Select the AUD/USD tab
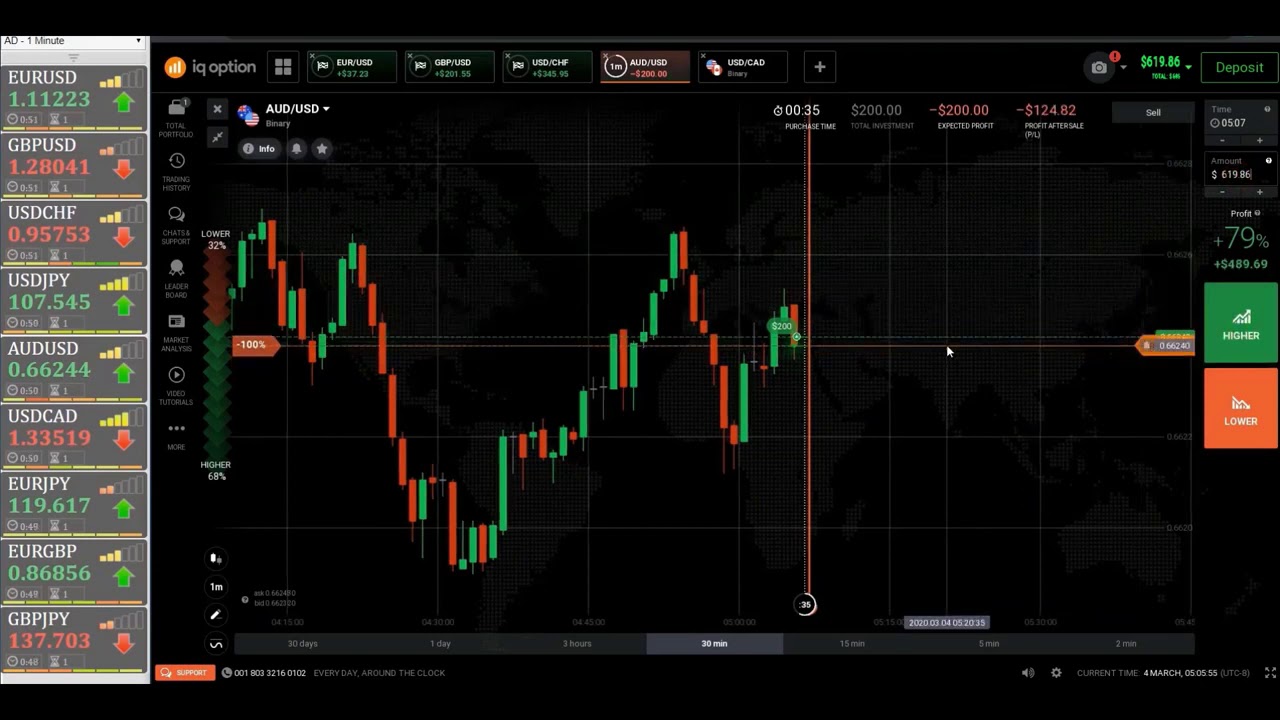1280x720 pixels. pos(644,67)
